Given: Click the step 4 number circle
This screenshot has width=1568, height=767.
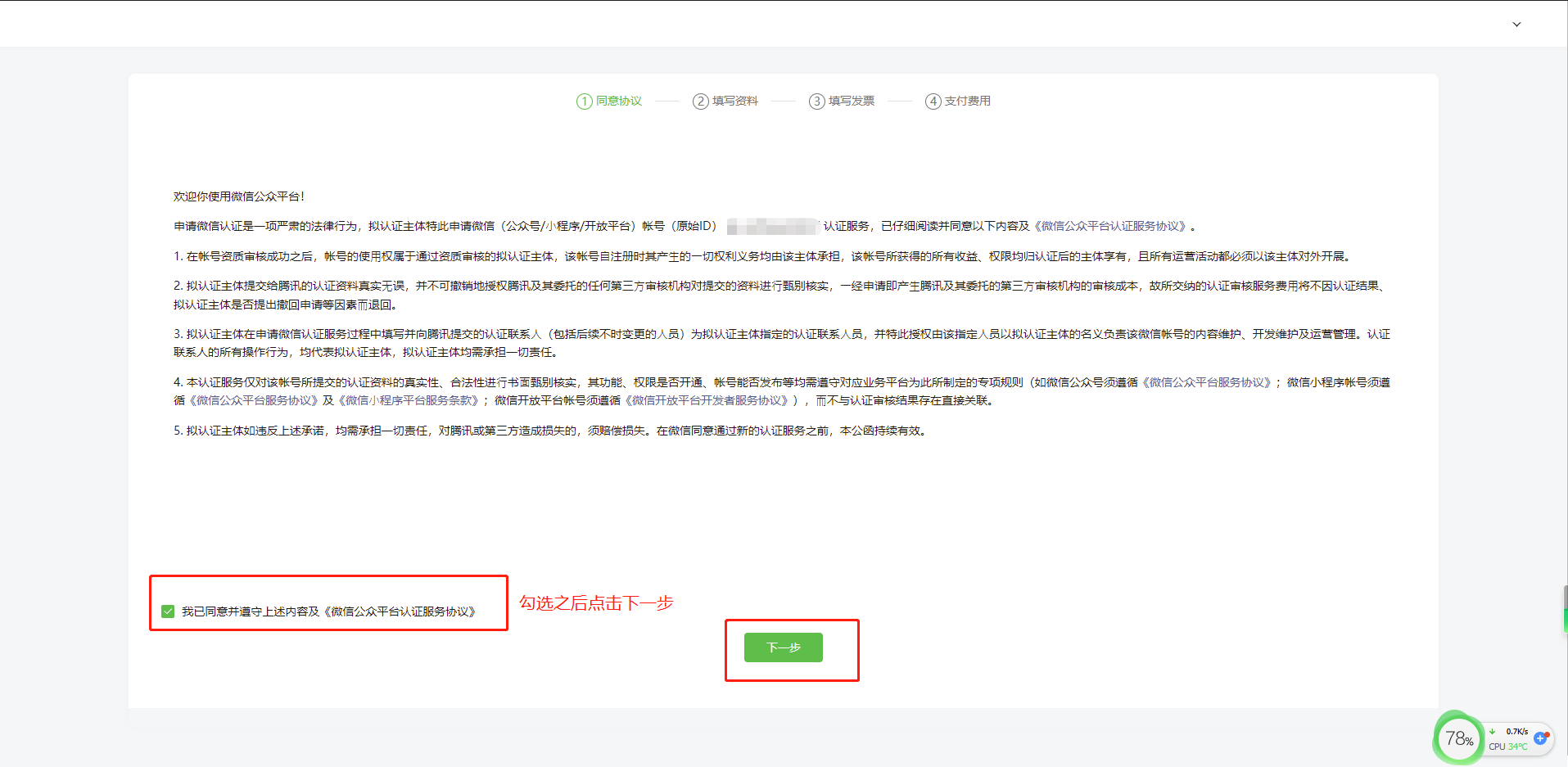Looking at the screenshot, I should (x=933, y=102).
